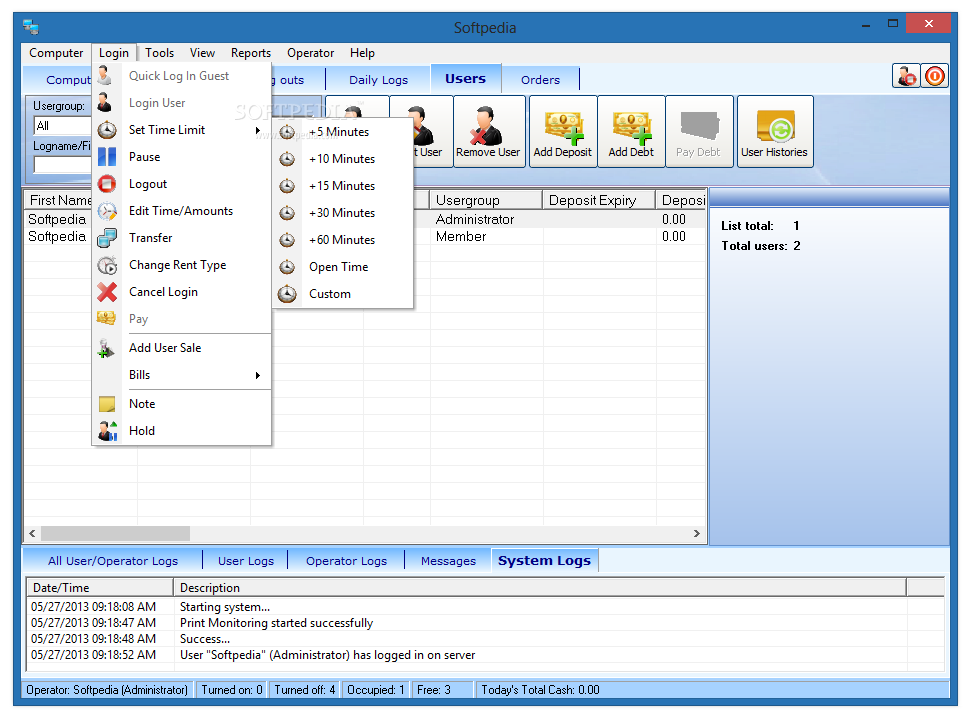The width and height of the screenshot is (975, 725).
Task: Switch to the Orders tab
Action: [x=540, y=80]
